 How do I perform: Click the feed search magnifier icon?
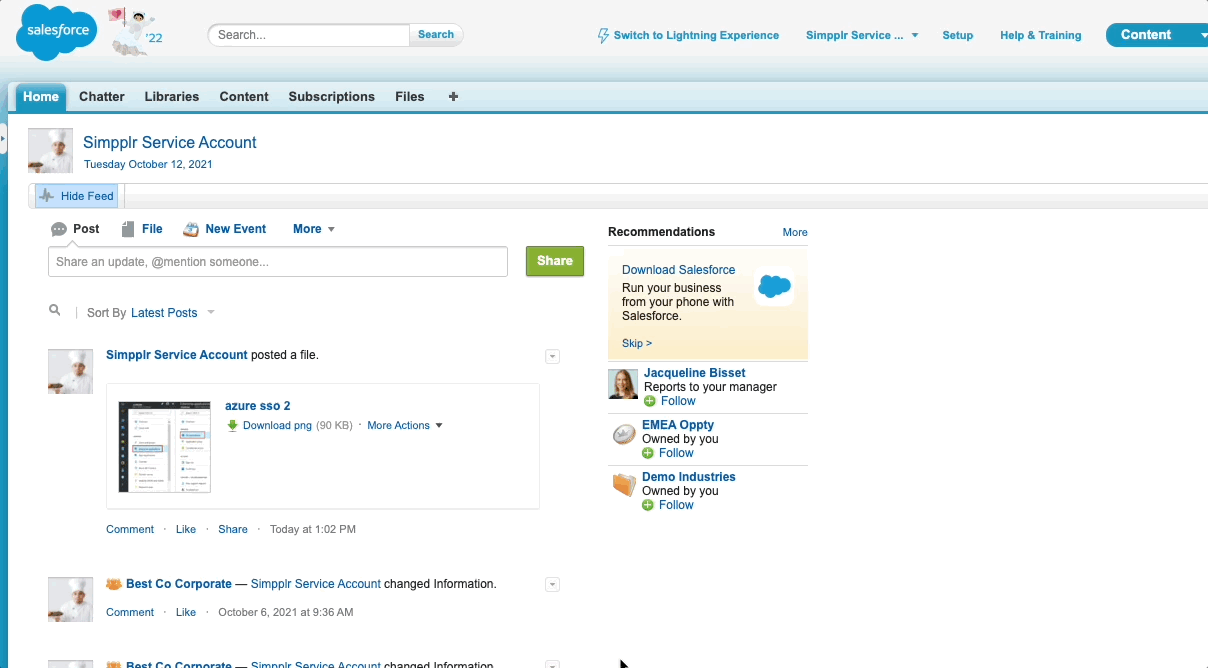point(55,311)
